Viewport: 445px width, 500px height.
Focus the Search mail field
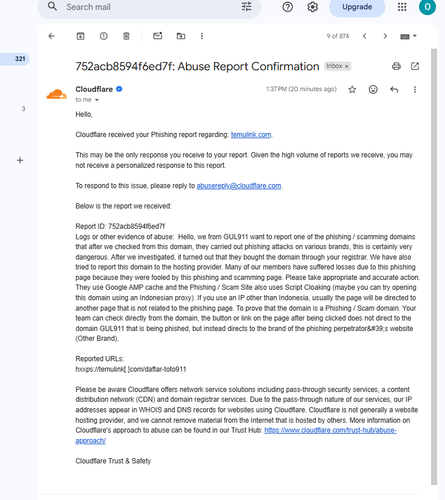click(149, 7)
